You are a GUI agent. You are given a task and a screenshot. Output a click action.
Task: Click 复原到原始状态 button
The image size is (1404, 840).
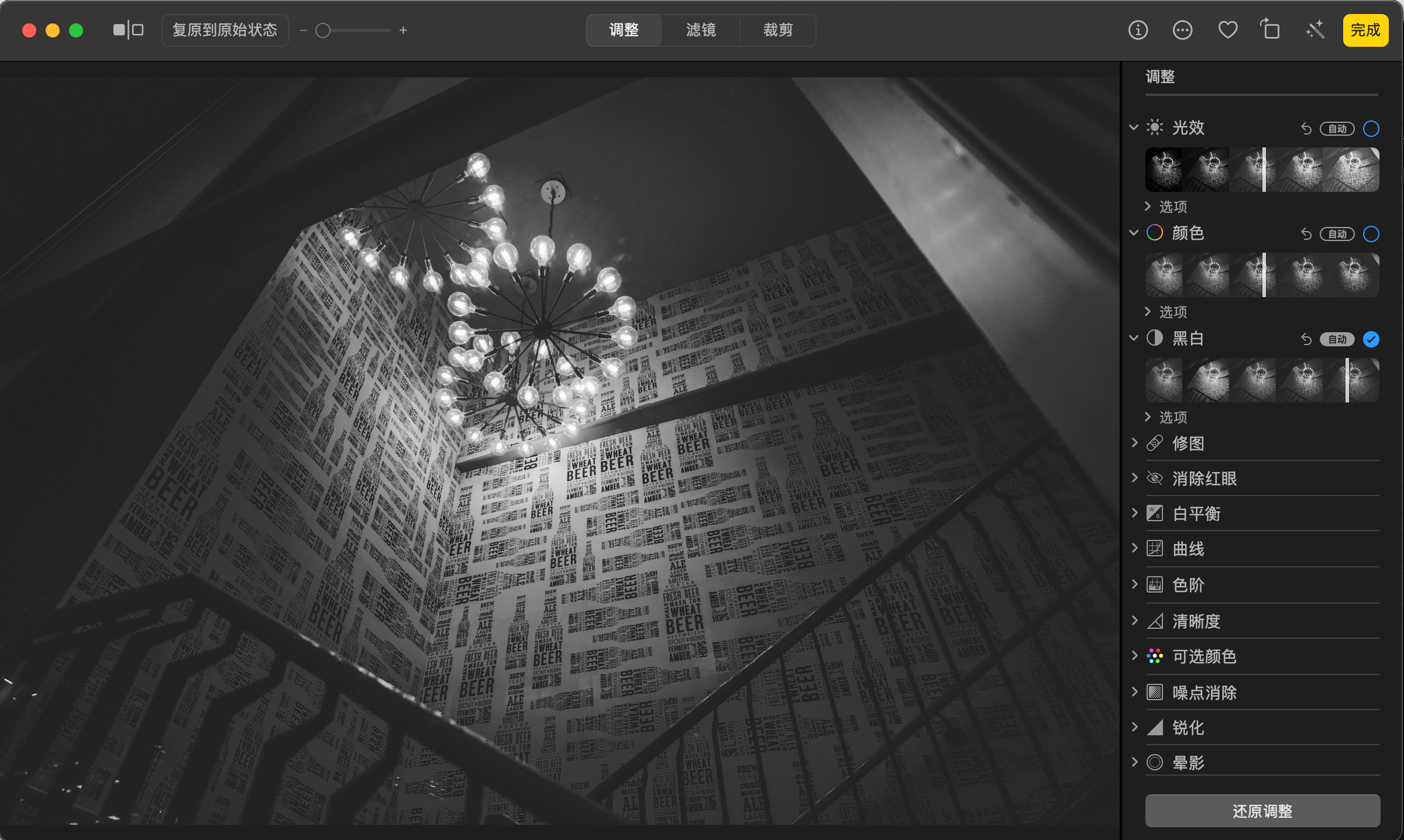click(x=225, y=30)
